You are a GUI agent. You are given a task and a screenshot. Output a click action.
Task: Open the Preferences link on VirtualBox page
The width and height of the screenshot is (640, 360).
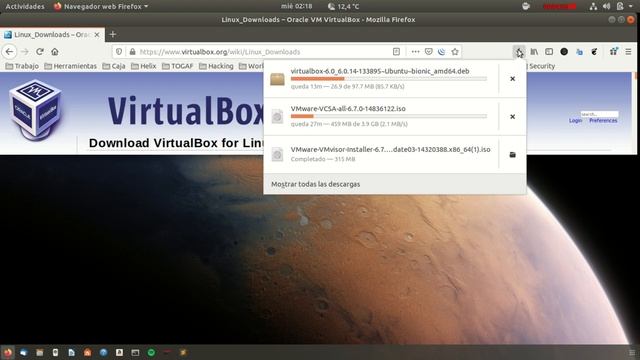603,120
